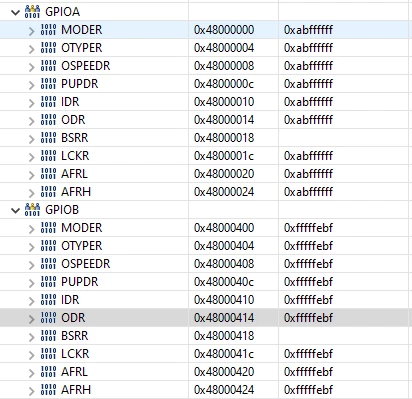Viewport: 412px width, 399px height.
Task: Collapse the GPIOA peripheral group
Action: coord(15,13)
